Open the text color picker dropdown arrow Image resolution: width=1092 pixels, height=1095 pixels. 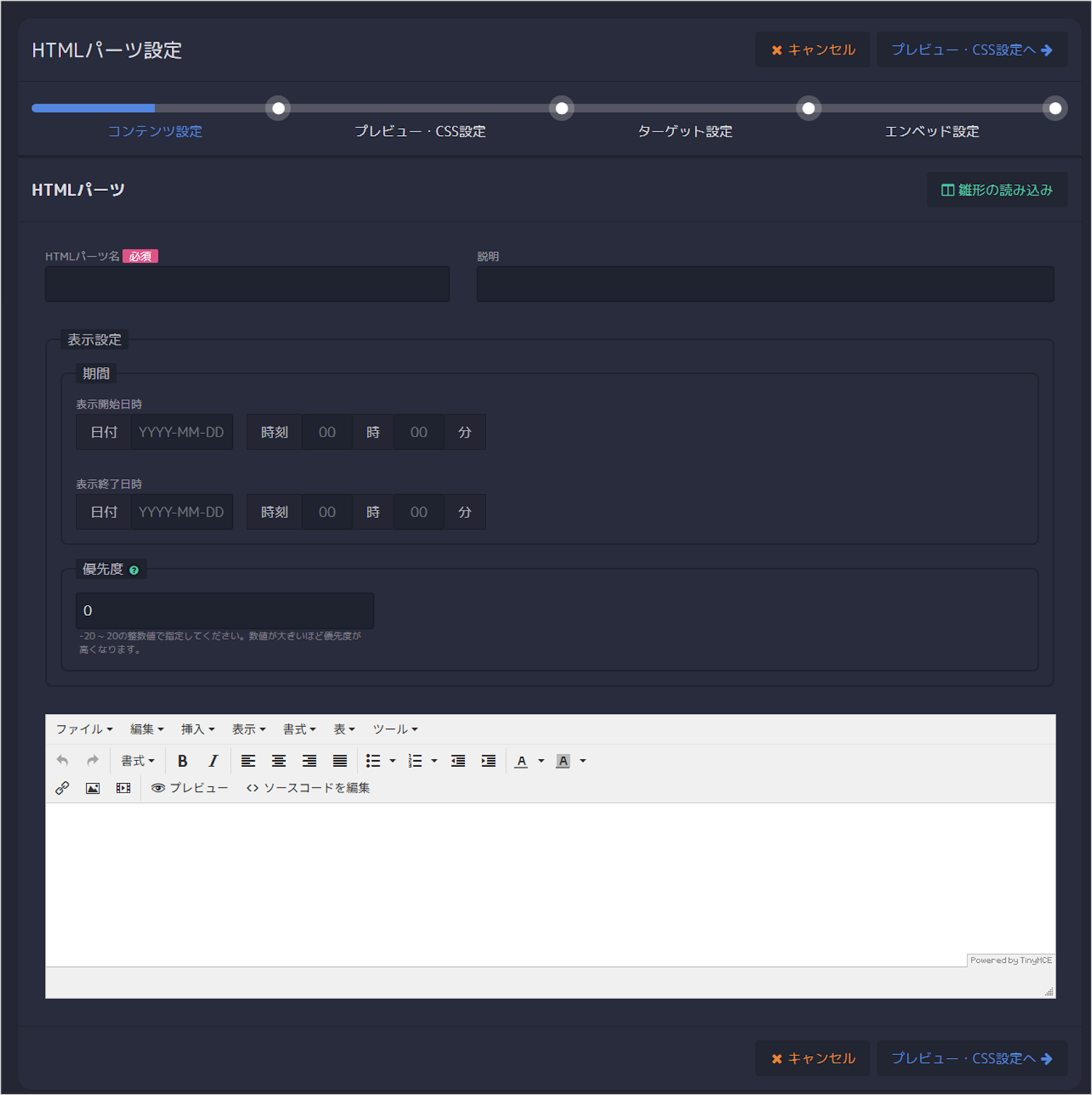542,761
